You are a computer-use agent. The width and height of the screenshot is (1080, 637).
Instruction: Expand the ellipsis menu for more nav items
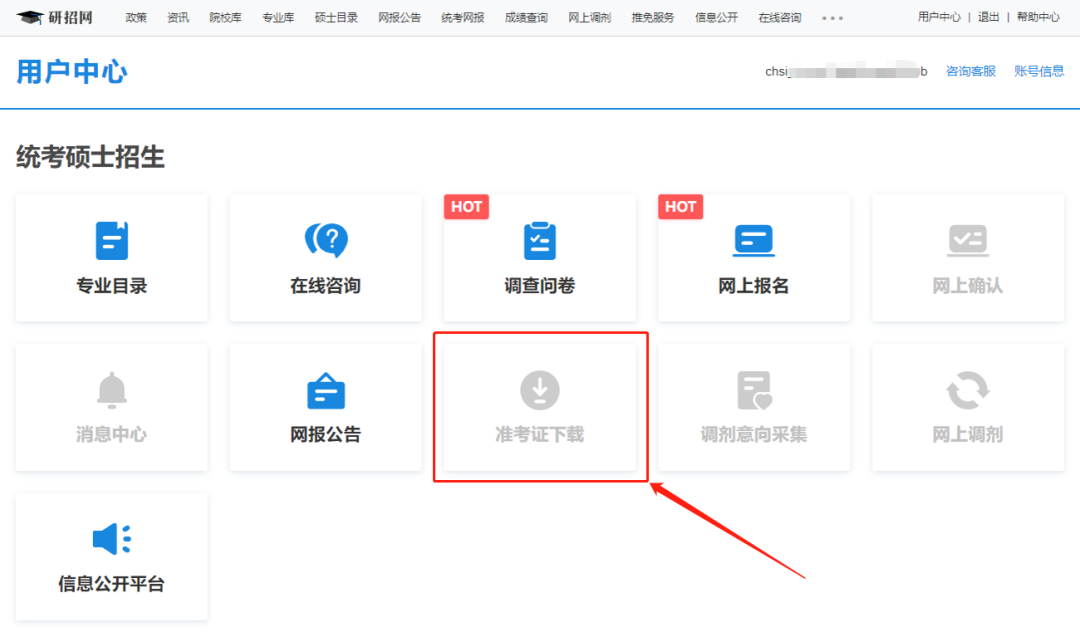(x=832, y=17)
